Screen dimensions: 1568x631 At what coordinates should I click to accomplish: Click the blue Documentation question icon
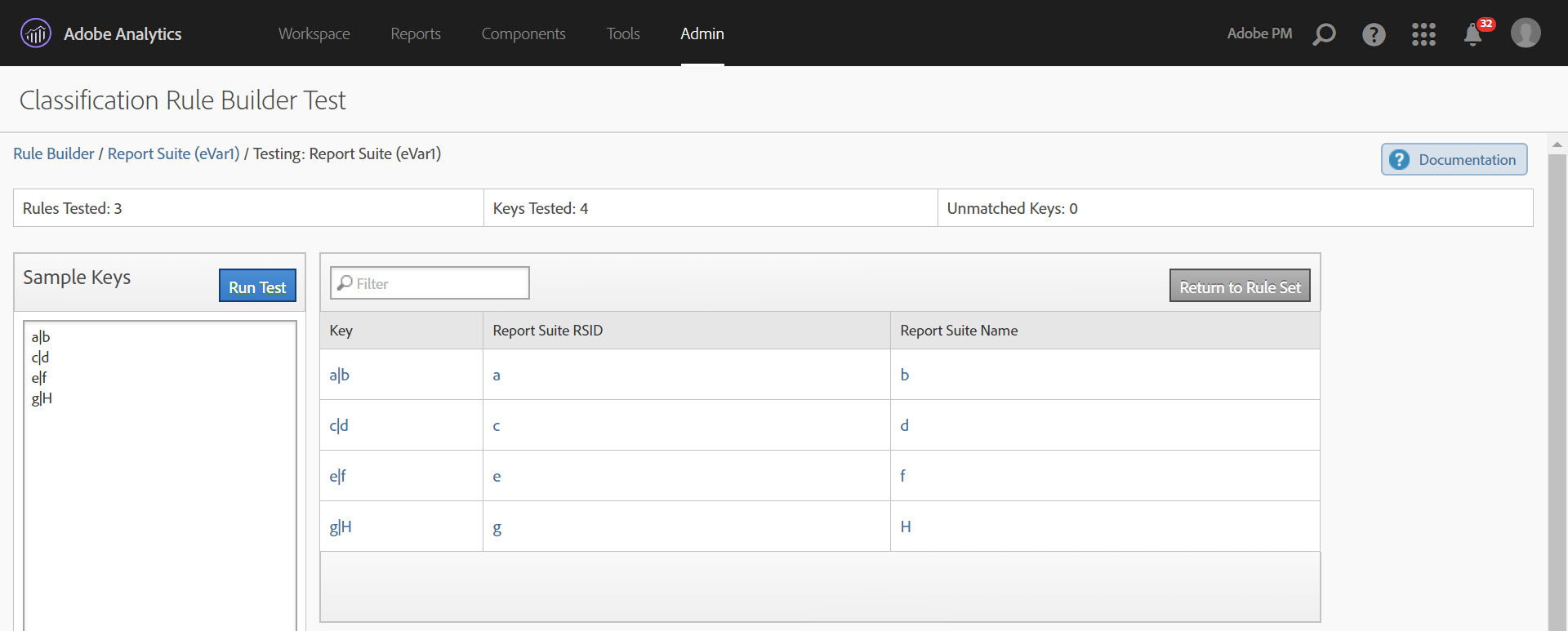[x=1399, y=160]
